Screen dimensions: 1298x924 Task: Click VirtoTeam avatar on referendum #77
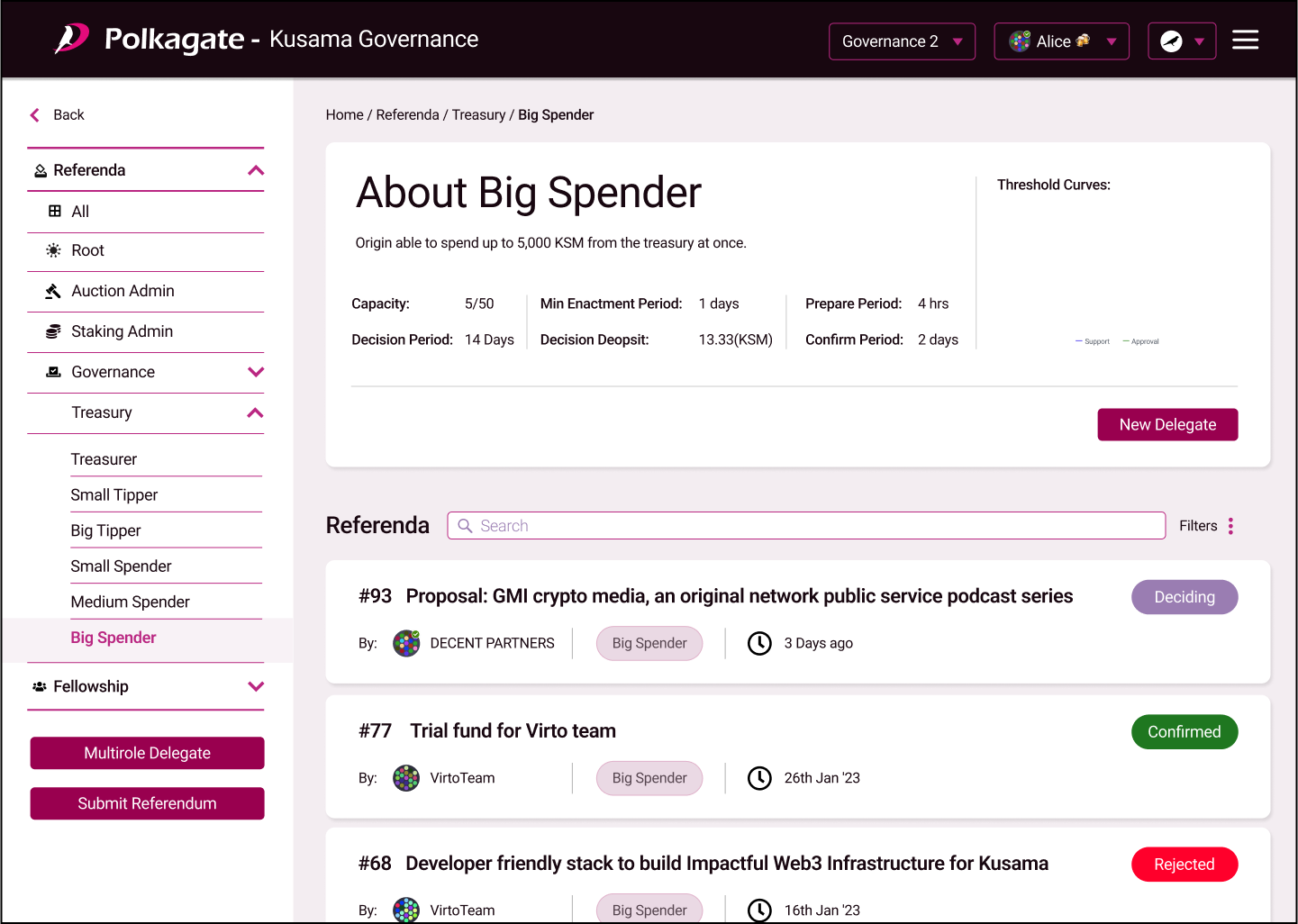tap(406, 778)
